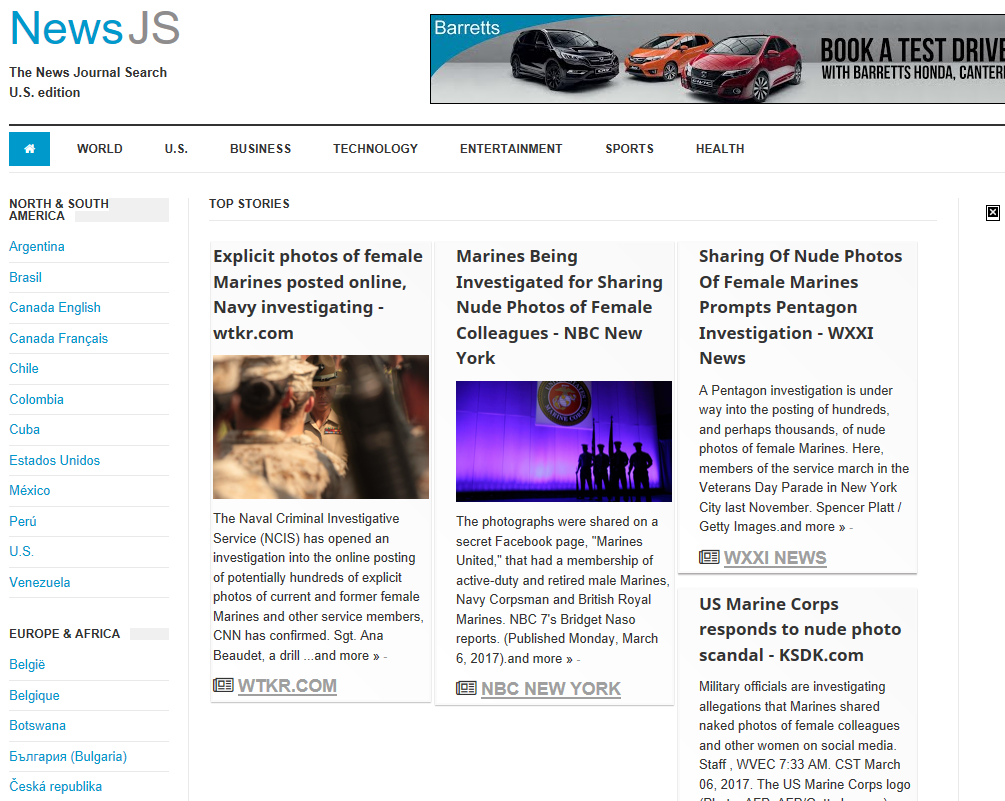Click the NBC NEW YORK source link
This screenshot has width=1005, height=801.
click(551, 689)
